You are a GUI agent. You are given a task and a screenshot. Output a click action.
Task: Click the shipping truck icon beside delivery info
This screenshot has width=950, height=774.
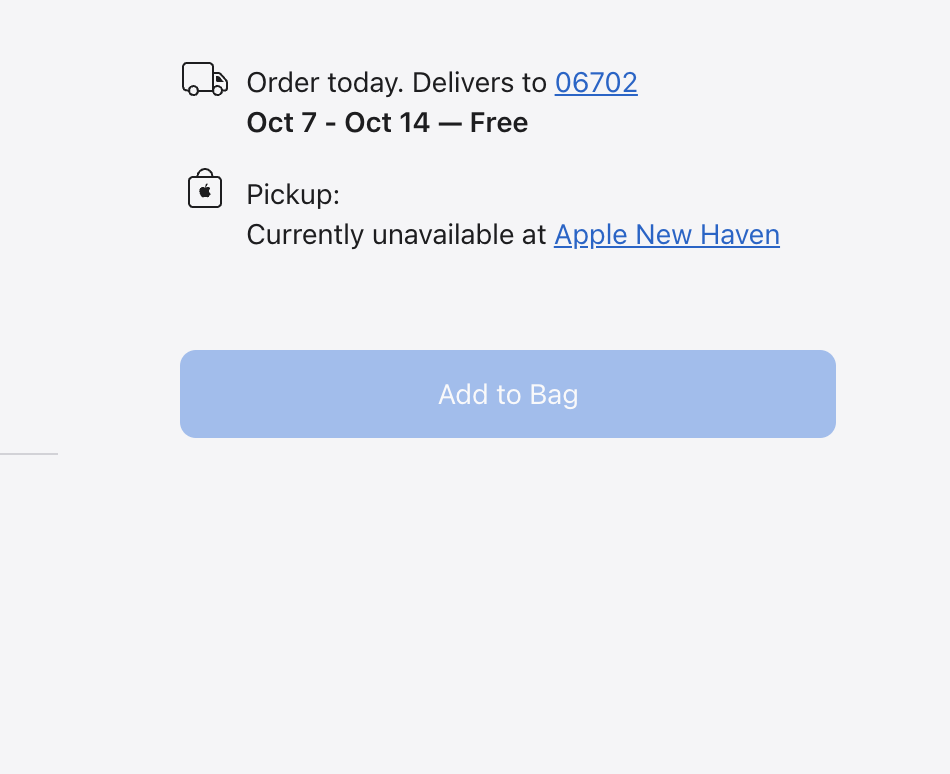[205, 78]
